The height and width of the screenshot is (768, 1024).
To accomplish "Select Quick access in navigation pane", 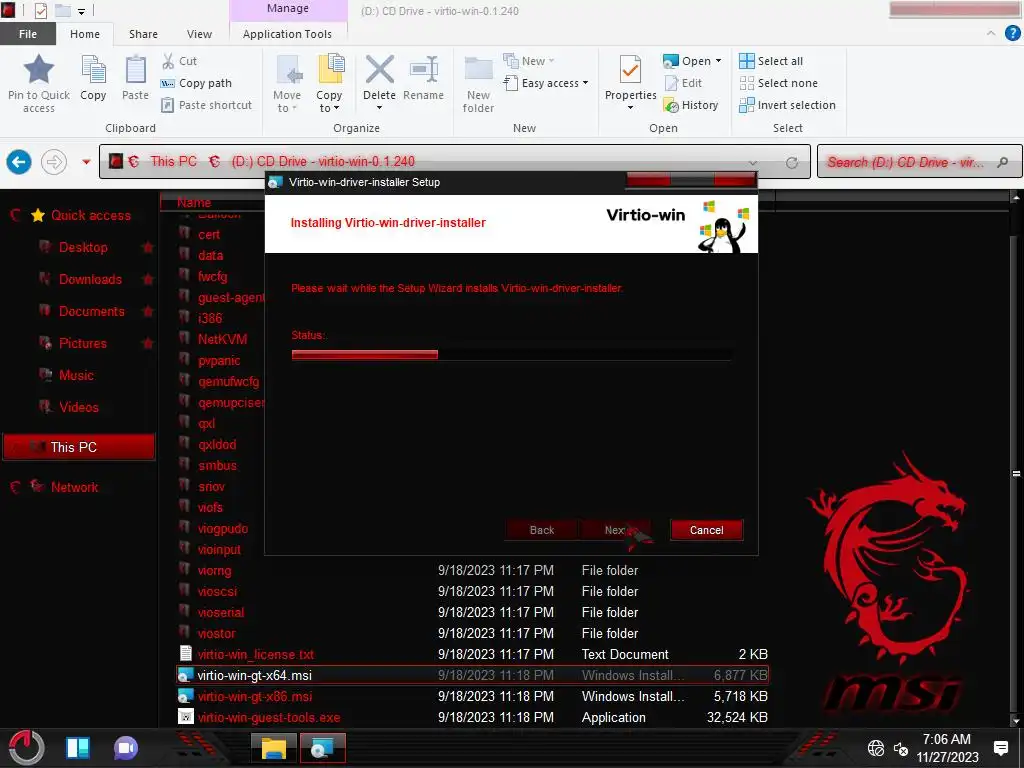I will 81,216.
